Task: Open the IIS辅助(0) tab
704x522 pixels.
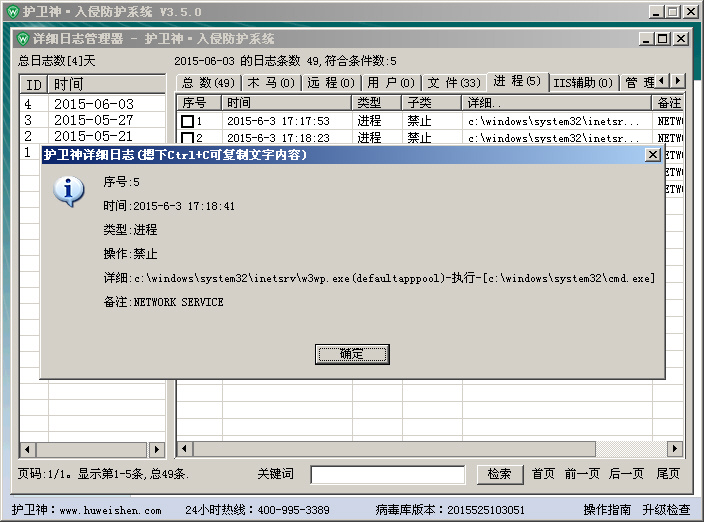Action: click(583, 83)
